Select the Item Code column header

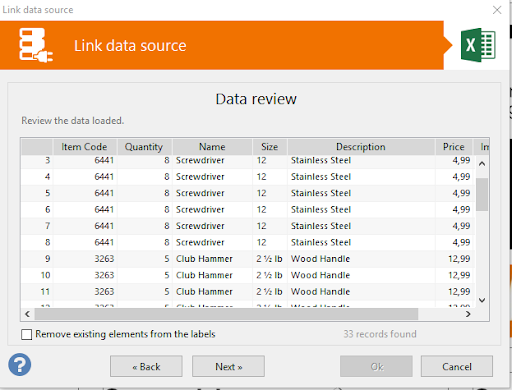tap(84, 147)
